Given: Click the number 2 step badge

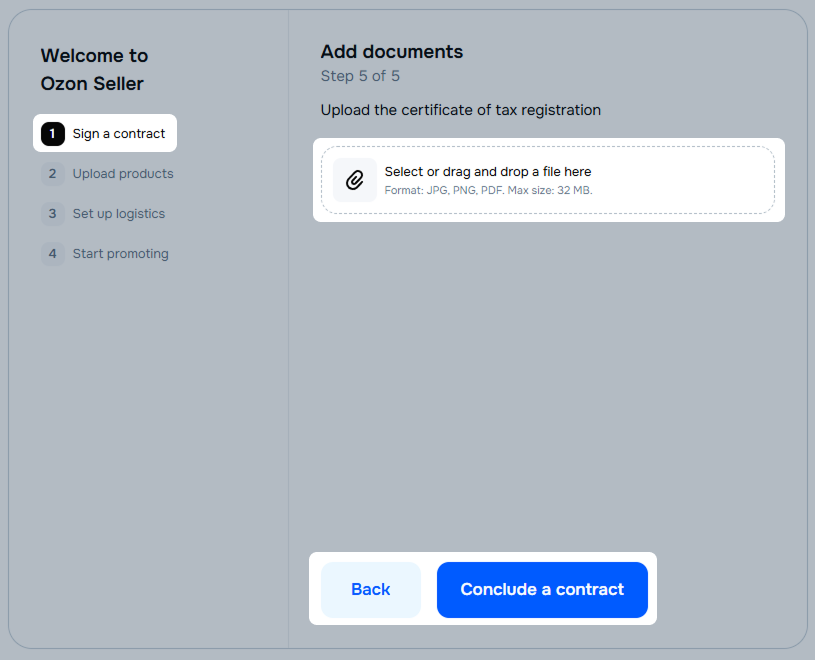Looking at the screenshot, I should 52,174.
